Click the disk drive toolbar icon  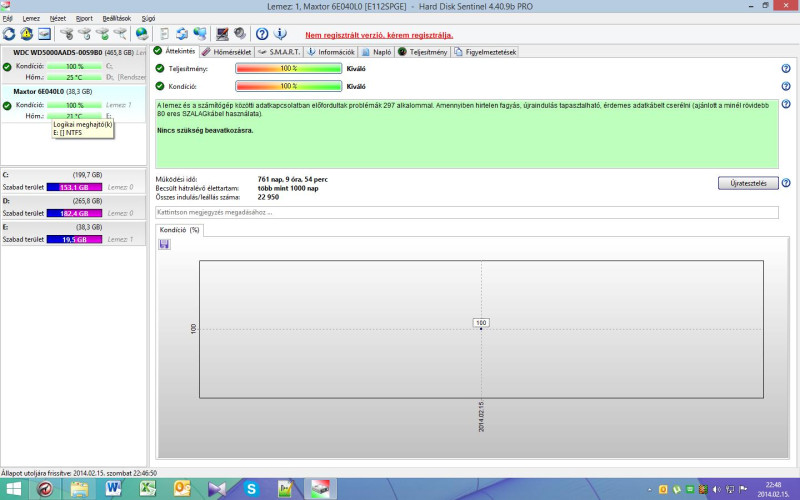point(44,34)
